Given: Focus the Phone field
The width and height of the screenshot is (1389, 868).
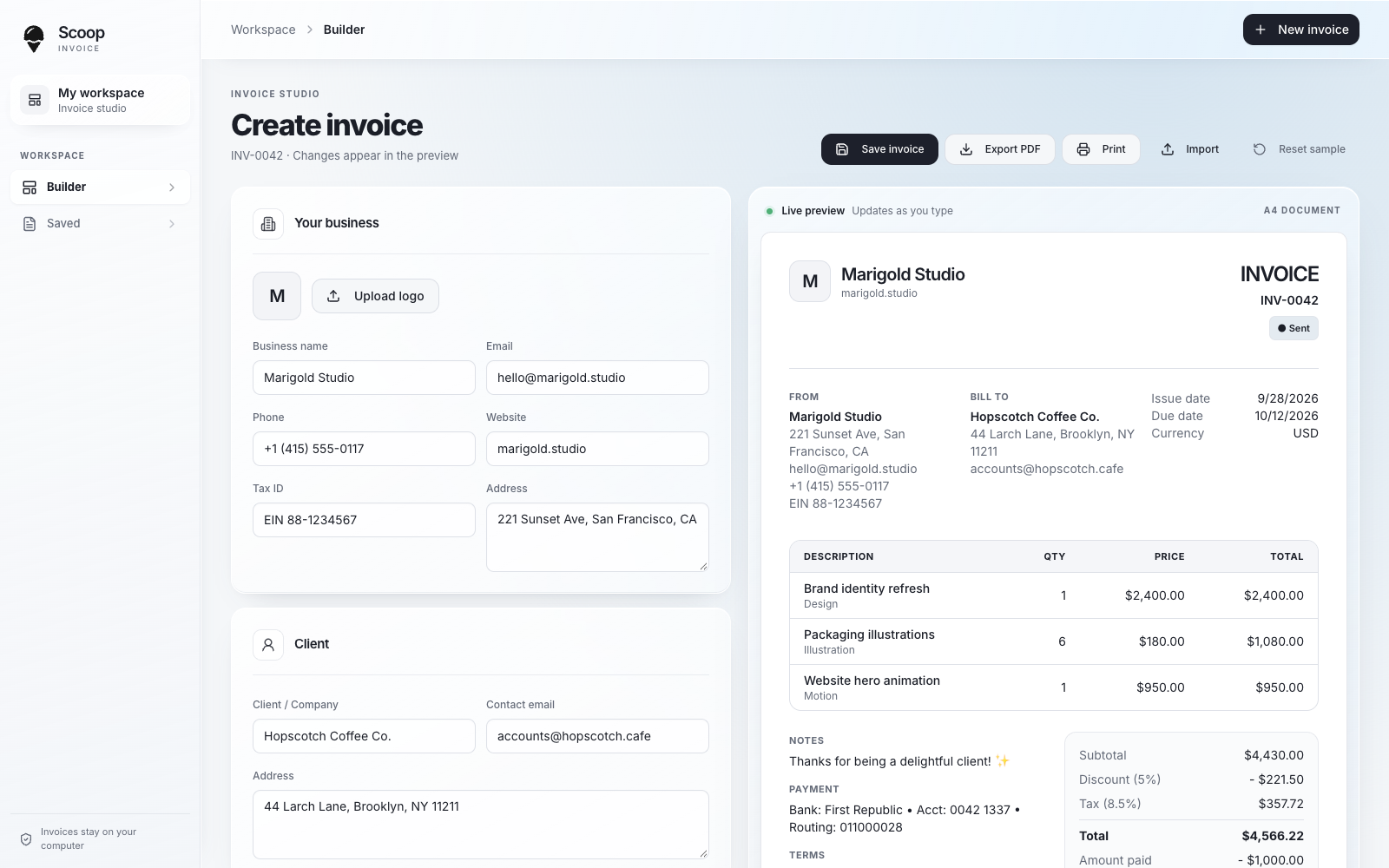Looking at the screenshot, I should click(x=364, y=449).
